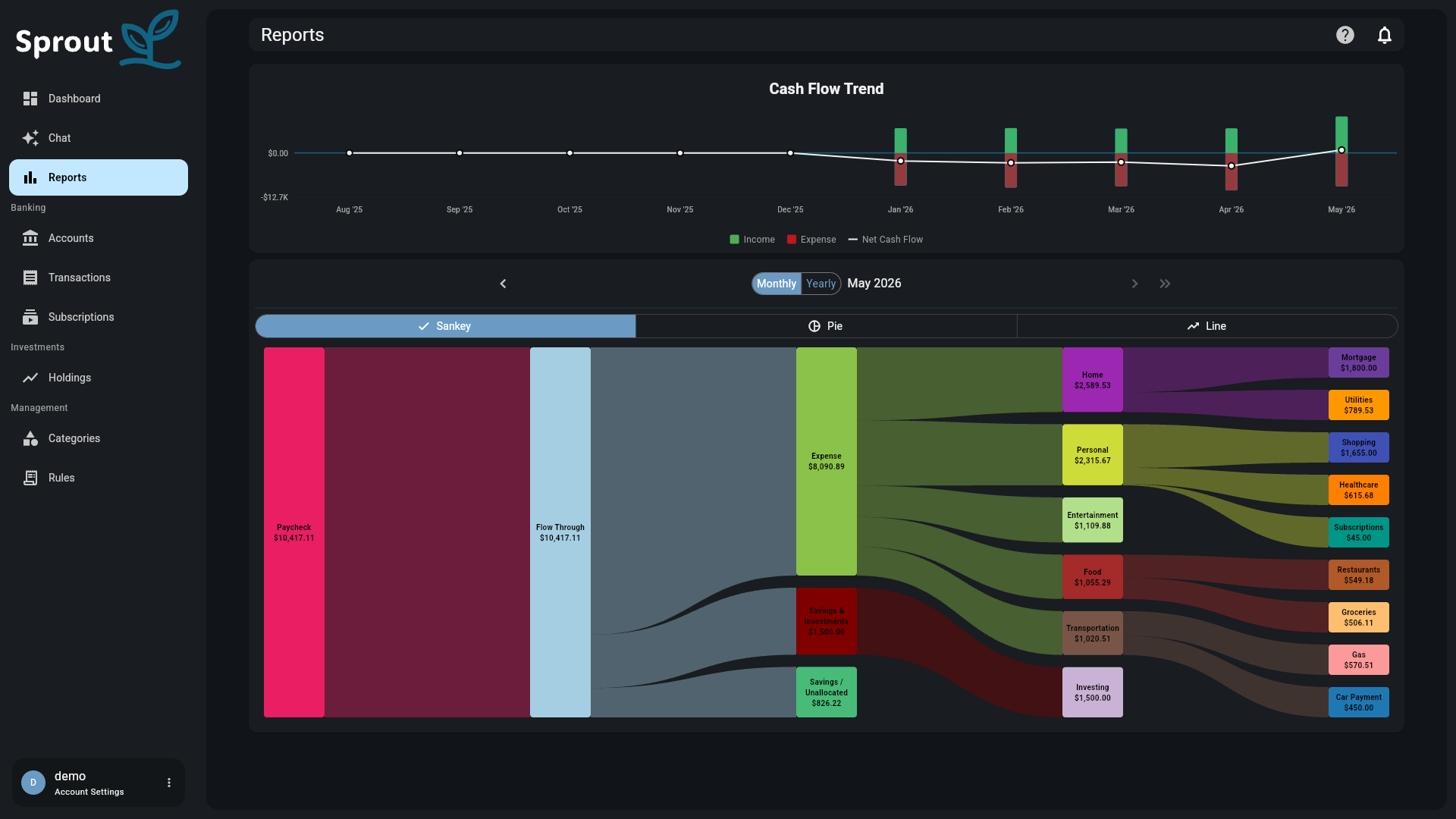
Task: Select Monthly period toggle
Action: (x=777, y=284)
